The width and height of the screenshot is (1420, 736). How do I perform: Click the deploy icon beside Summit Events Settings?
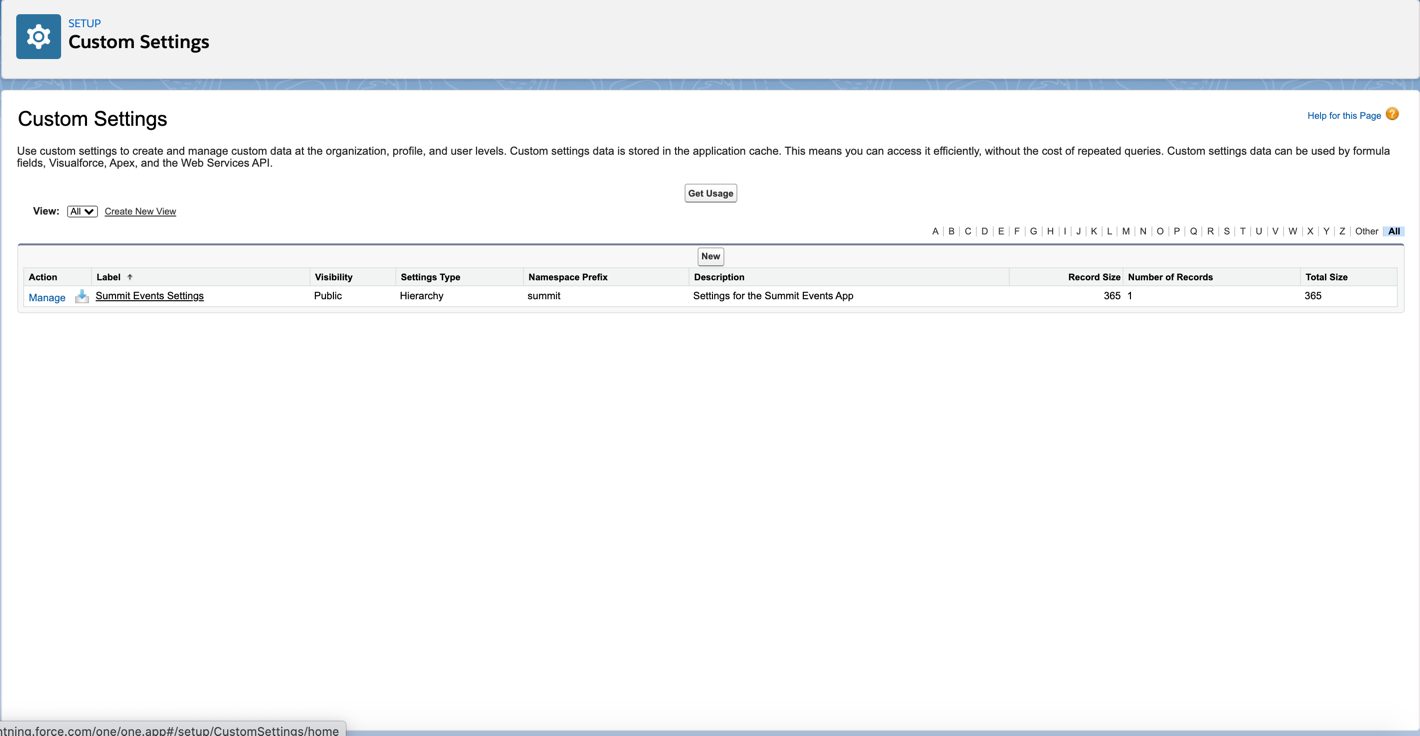pyautogui.click(x=81, y=296)
